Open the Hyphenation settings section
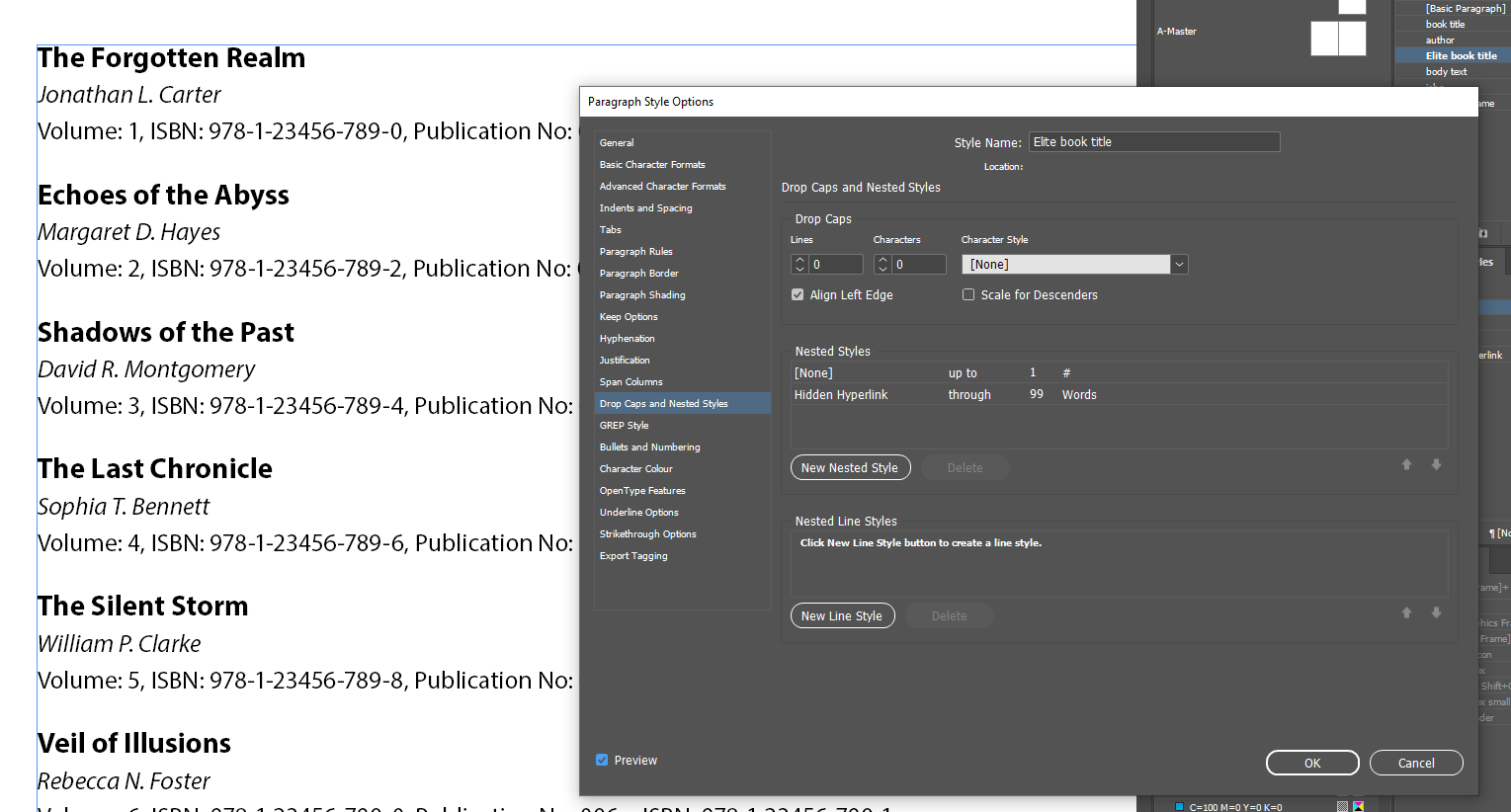1511x812 pixels. (628, 338)
